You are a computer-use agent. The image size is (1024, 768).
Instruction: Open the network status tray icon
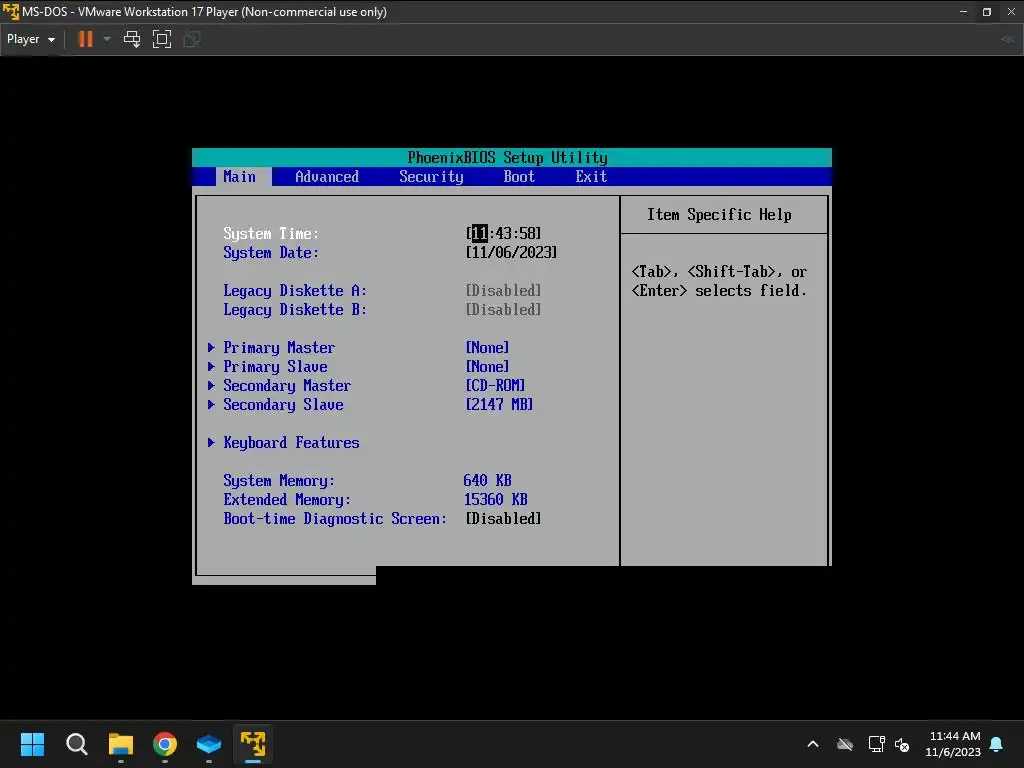876,744
